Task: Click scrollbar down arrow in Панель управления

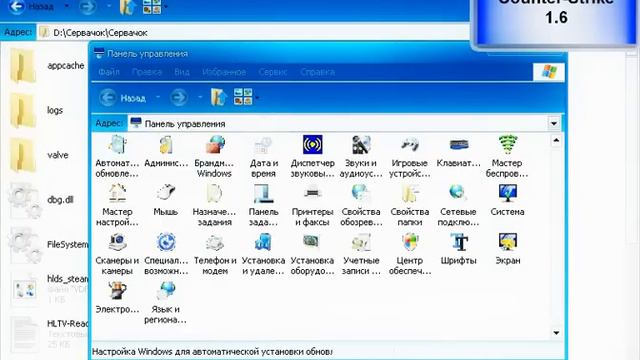Action: [556, 333]
